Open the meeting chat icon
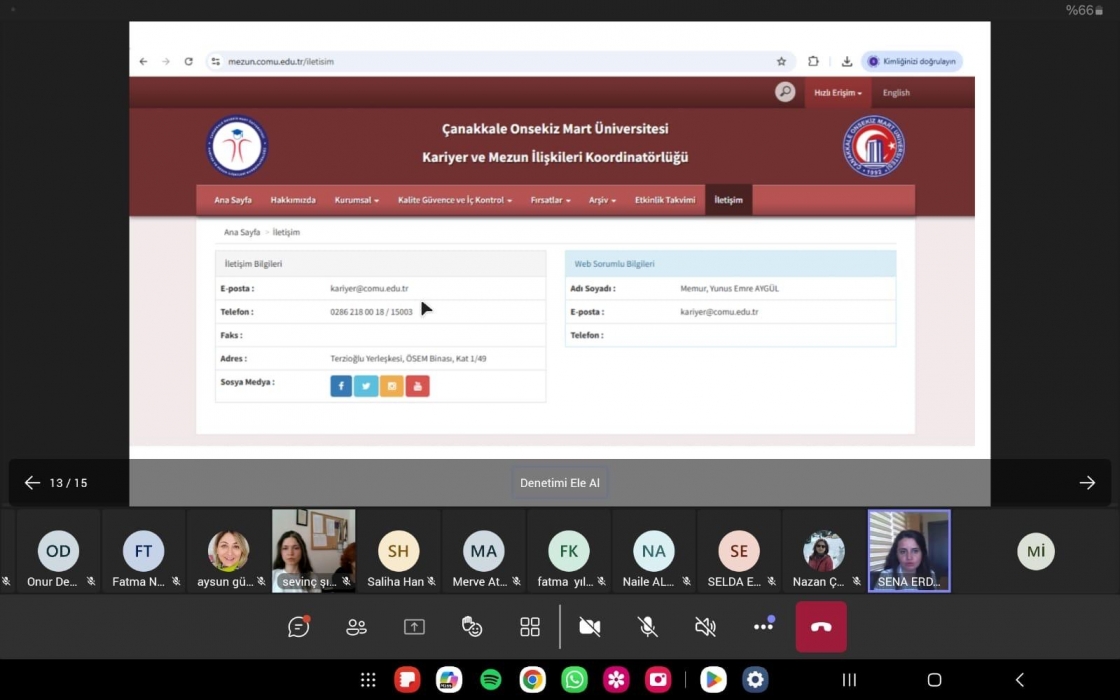Image resolution: width=1120 pixels, height=700 pixels. 299,626
